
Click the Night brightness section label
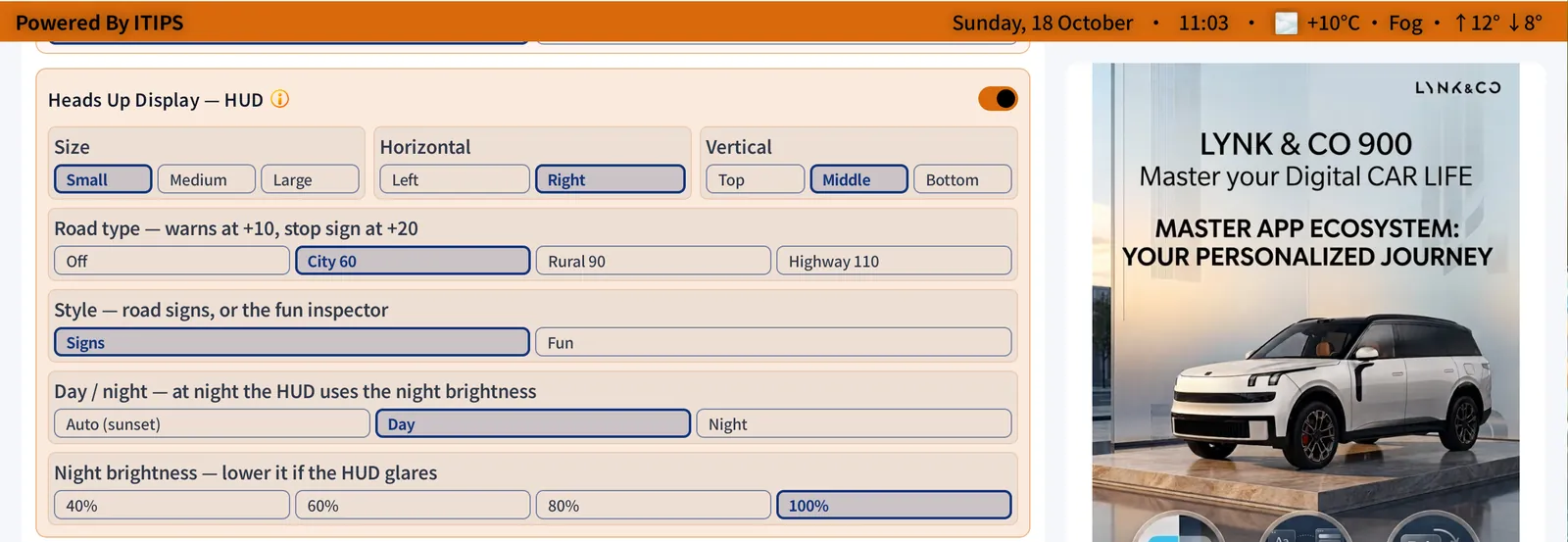coord(245,472)
